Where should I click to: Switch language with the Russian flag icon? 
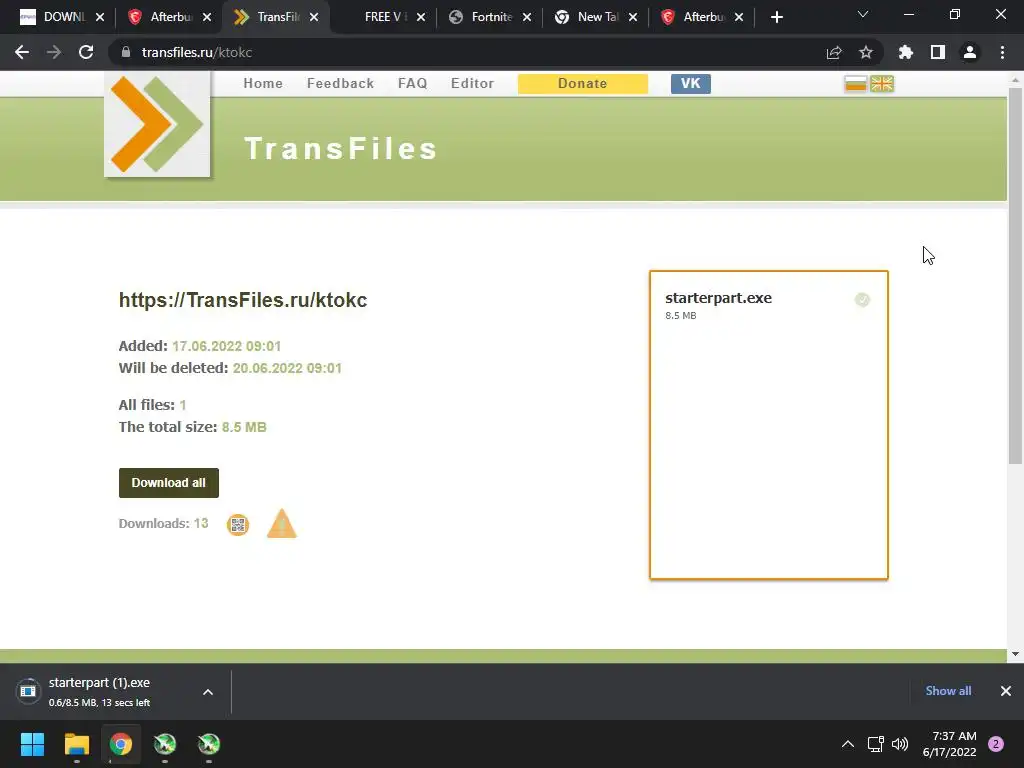click(x=855, y=84)
